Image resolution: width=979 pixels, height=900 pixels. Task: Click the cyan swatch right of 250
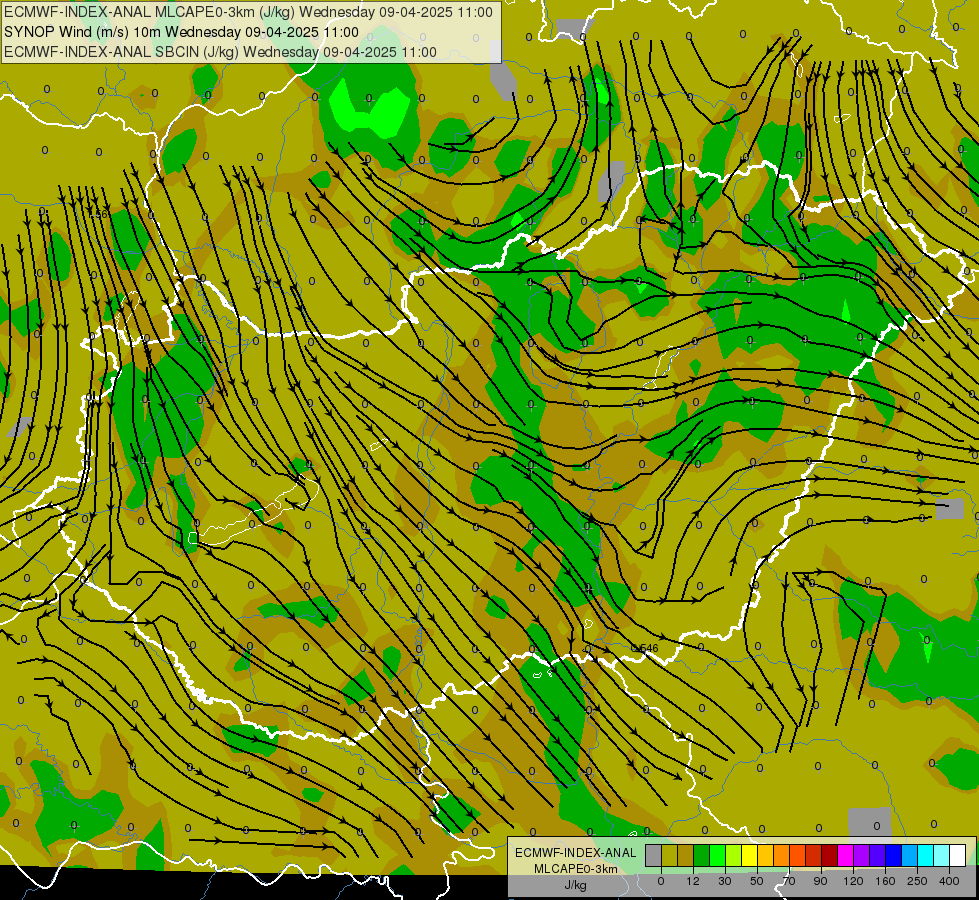[926, 856]
